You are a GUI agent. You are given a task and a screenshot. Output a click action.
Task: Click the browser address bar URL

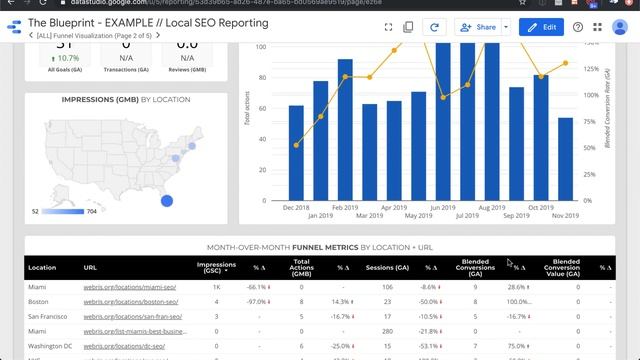(x=227, y=2)
